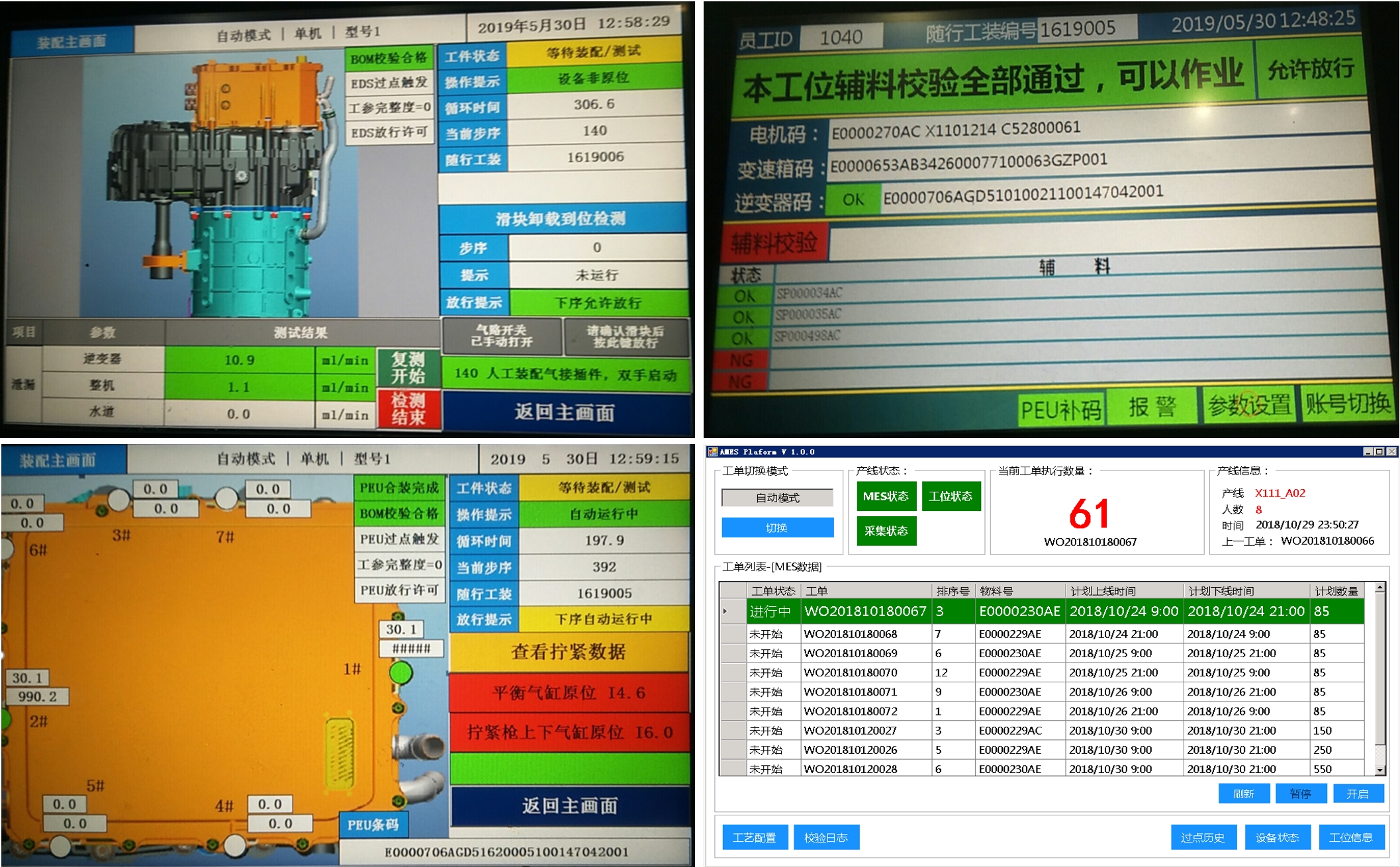Click the 参数设置 button
Viewport: 1400px width, 867px height.
[1249, 405]
